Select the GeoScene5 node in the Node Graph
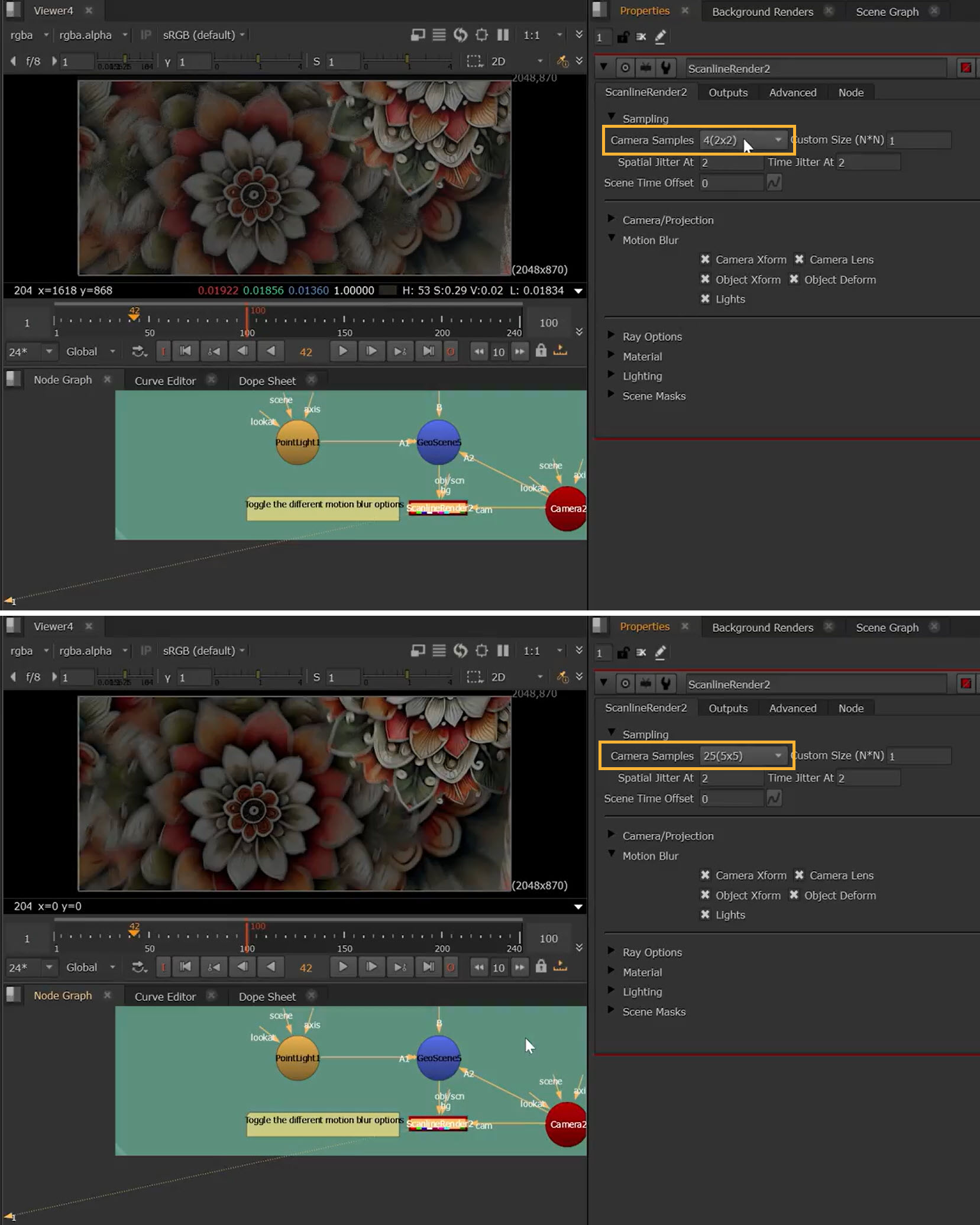Viewport: 980px width, 1225px height. pos(438,441)
